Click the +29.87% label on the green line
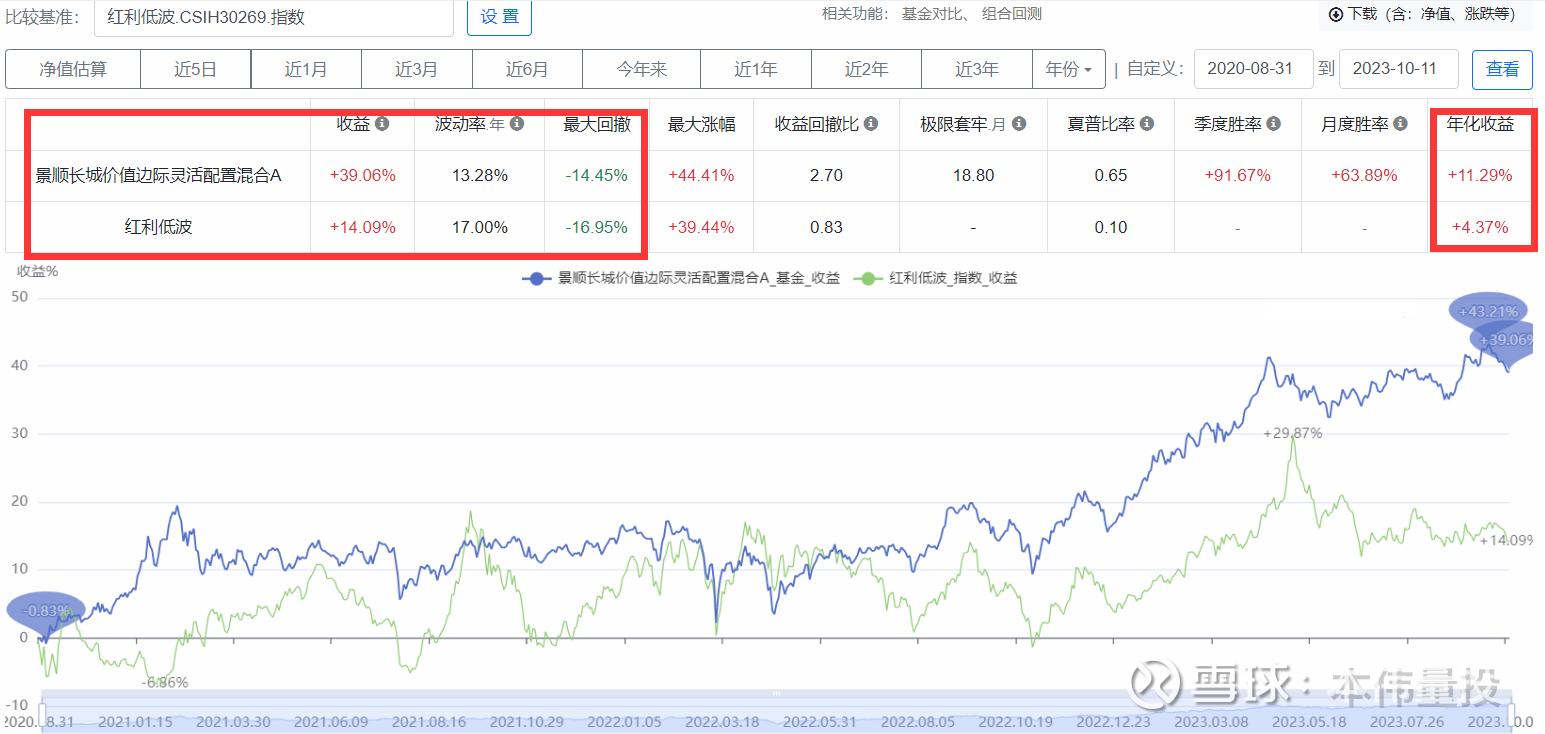Viewport: 1545px width, 734px height. pyautogui.click(x=1293, y=433)
